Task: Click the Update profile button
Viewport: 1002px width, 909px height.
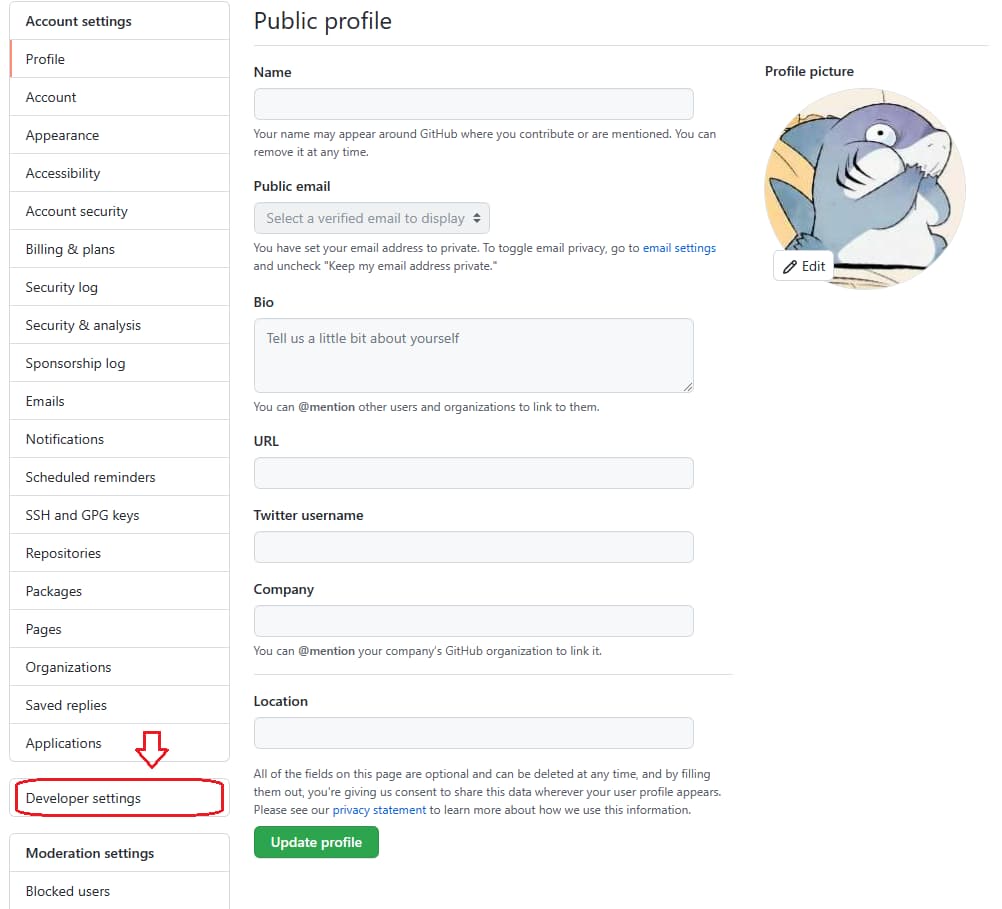Action: 316,842
